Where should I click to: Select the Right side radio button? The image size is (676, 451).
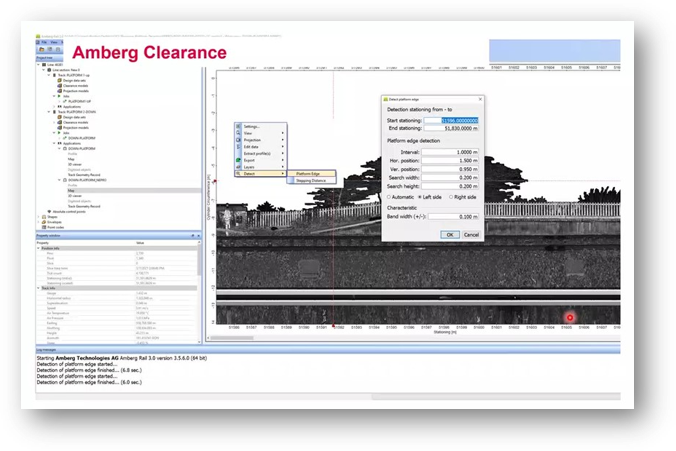tap(453, 197)
